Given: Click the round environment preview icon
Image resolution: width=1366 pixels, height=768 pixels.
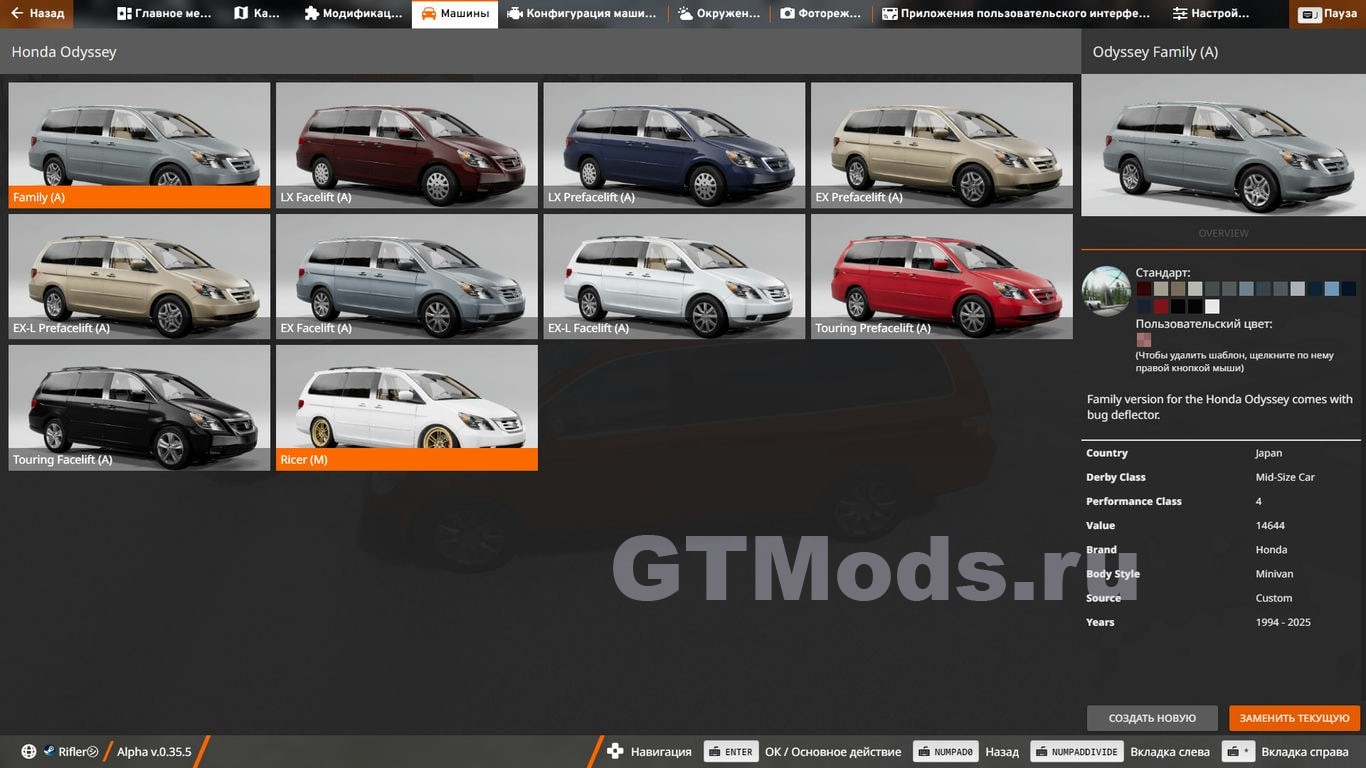Looking at the screenshot, I should [x=1106, y=291].
